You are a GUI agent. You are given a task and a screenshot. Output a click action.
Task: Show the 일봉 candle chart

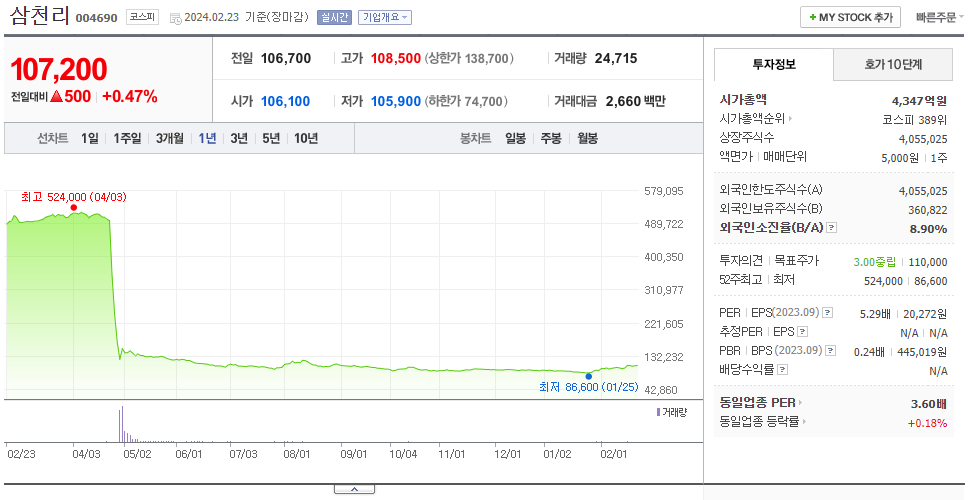(x=515, y=138)
